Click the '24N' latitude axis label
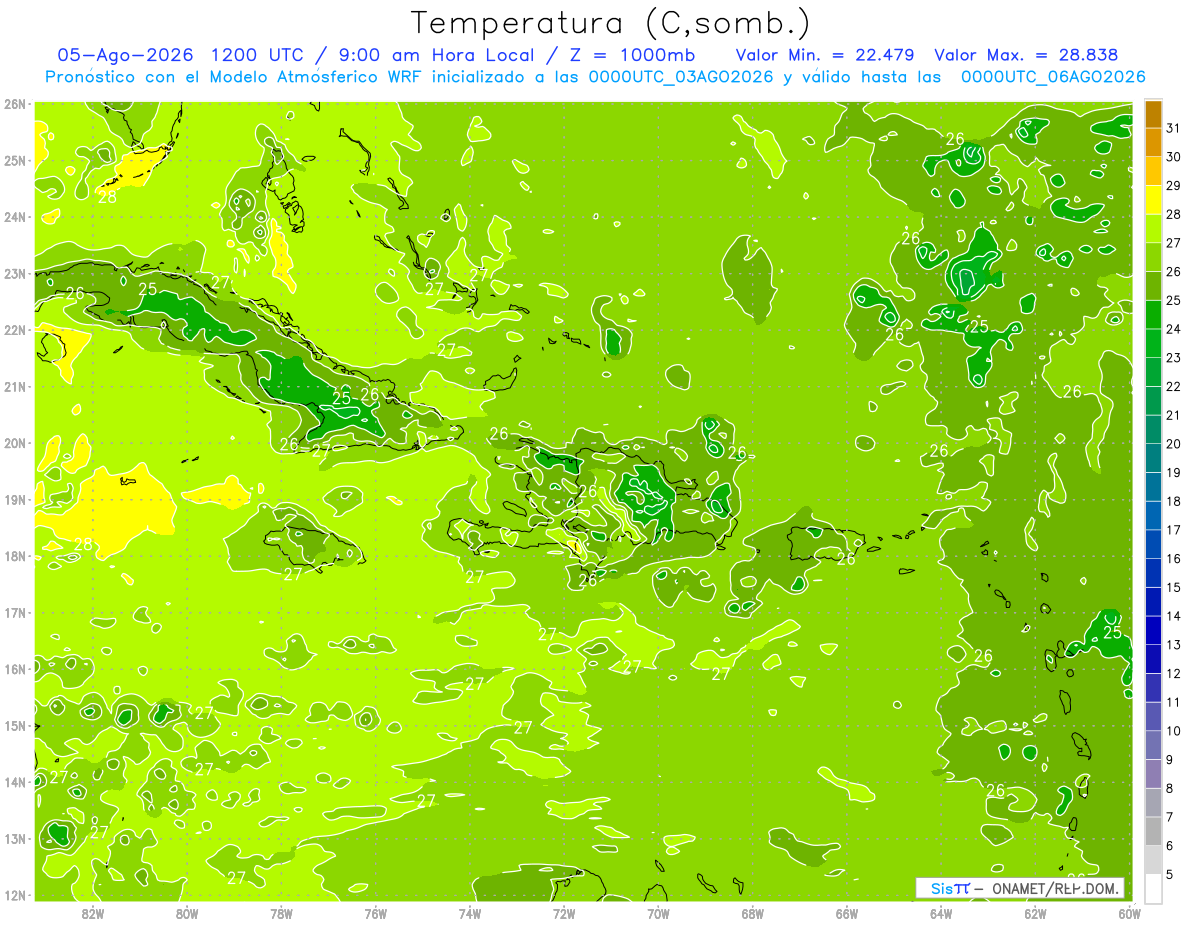Screen dimensions: 1200x927 pos(15,217)
